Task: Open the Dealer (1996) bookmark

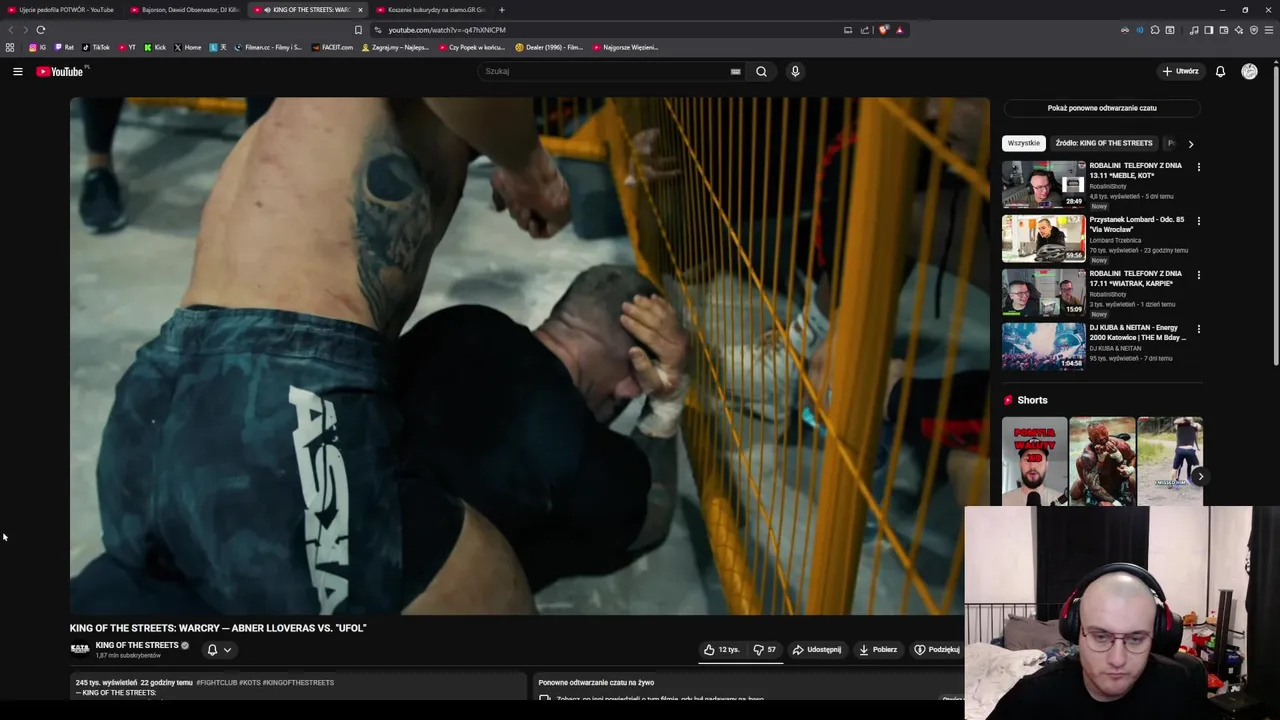Action: [x=549, y=47]
